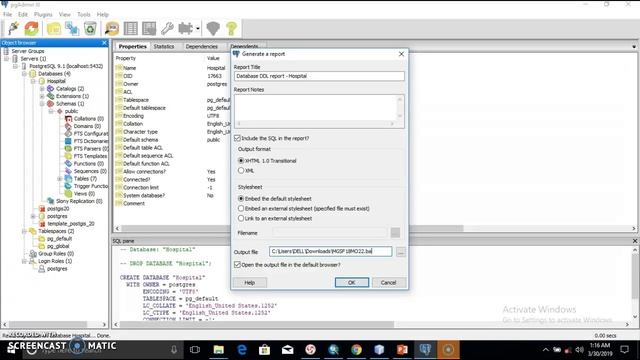Image resolution: width=640 pixels, height=360 pixels.
Task: Click the Output file path field
Action: point(331,251)
